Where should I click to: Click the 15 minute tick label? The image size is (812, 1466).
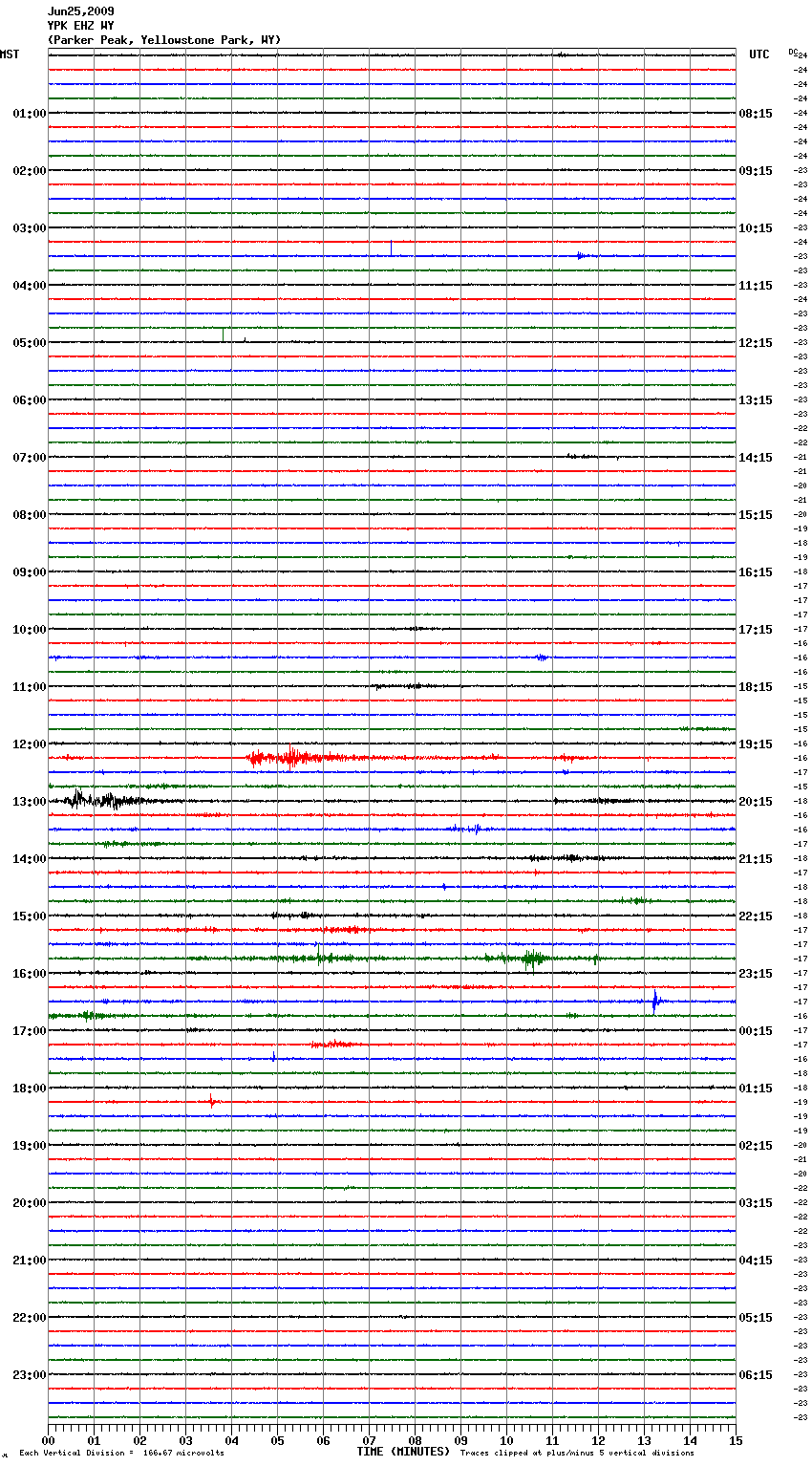737,1440
